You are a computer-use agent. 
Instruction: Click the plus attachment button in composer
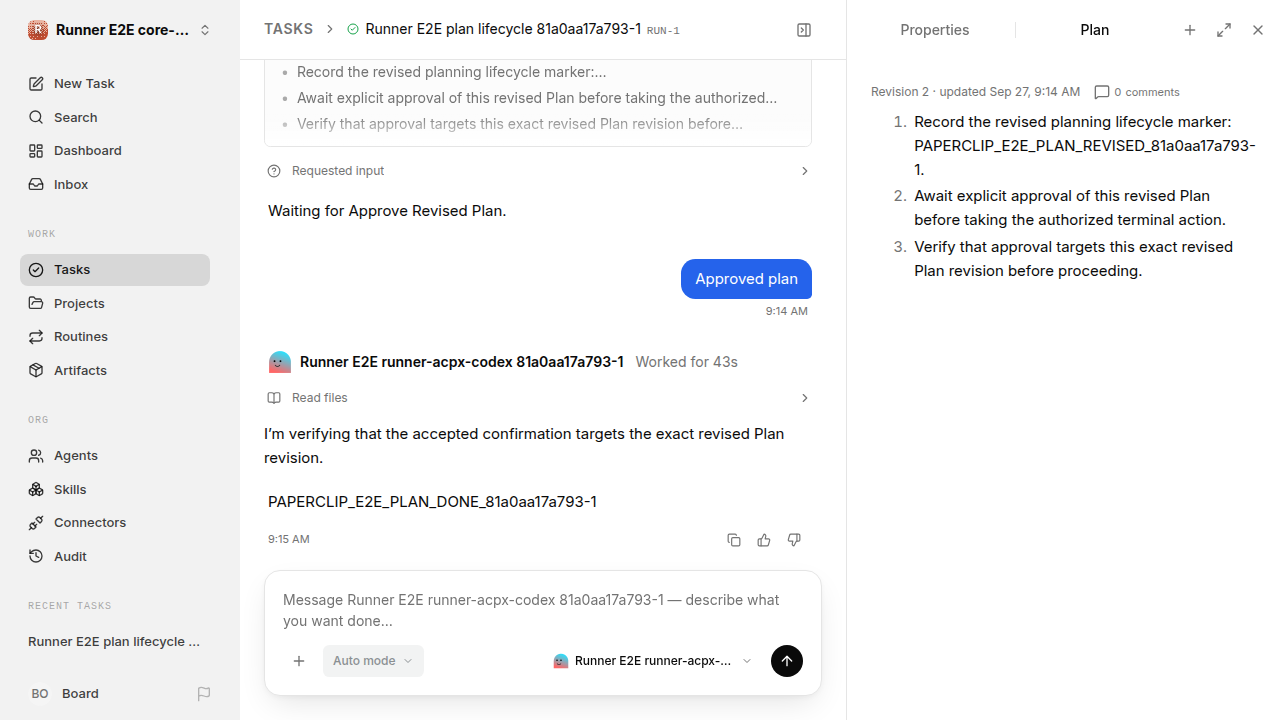click(299, 661)
